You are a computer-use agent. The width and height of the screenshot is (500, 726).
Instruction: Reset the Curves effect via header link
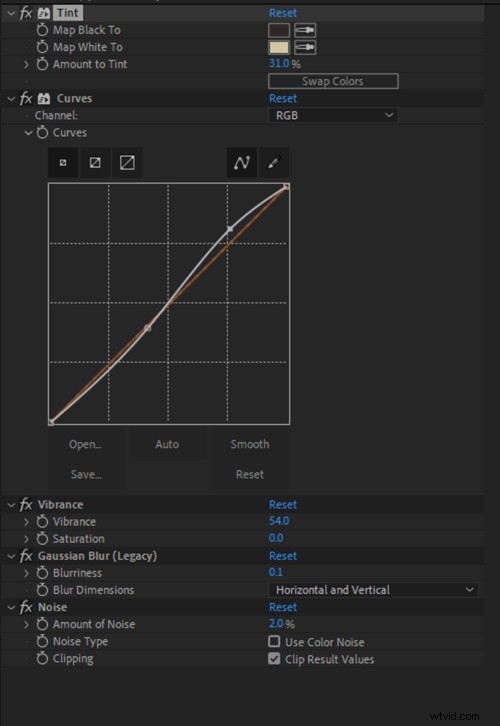click(283, 98)
